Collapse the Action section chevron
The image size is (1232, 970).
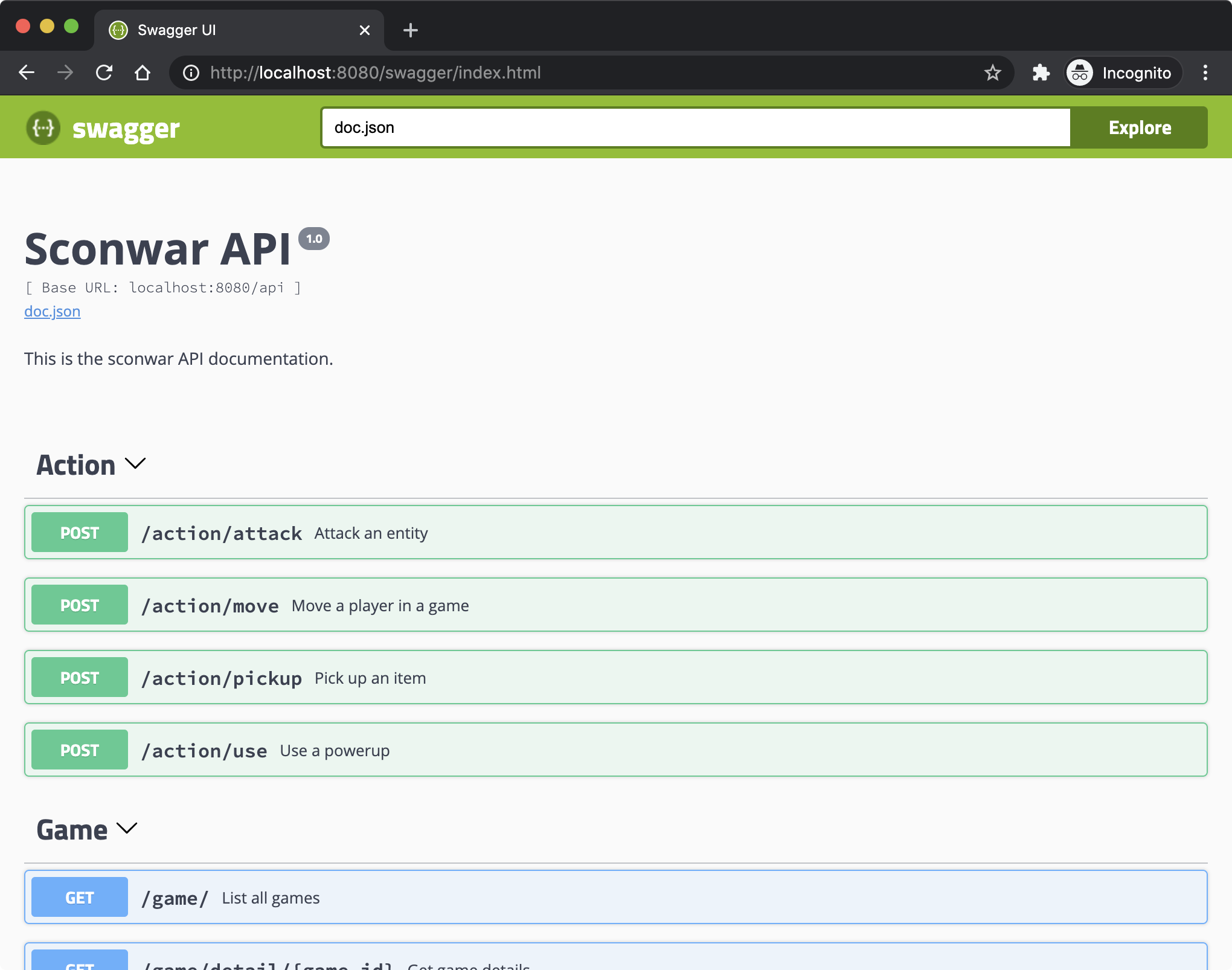click(135, 464)
